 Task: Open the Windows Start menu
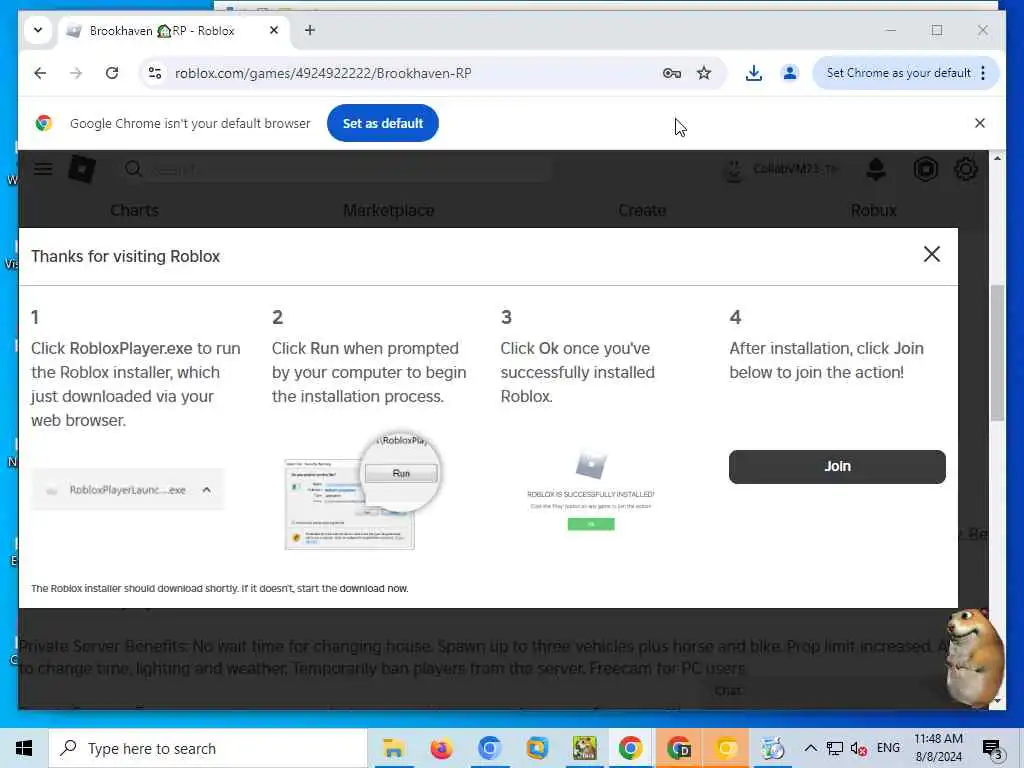24,748
